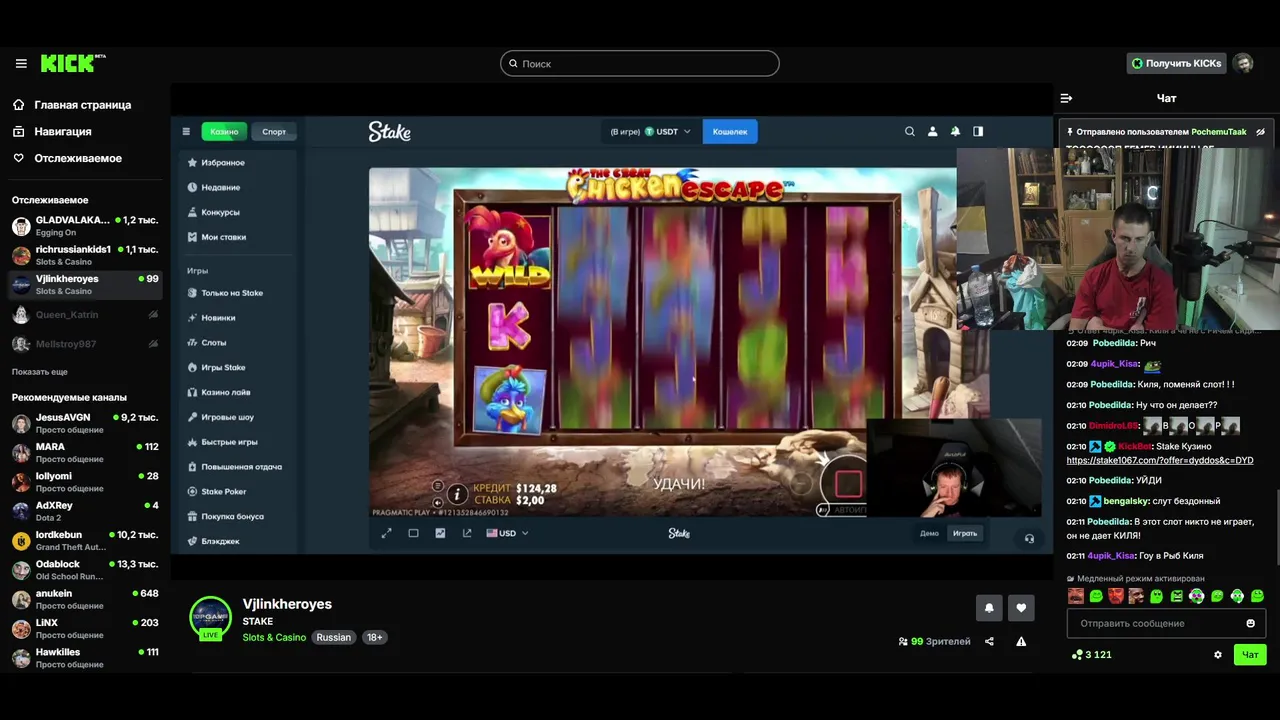Open the USDT balance dropdown
This screenshot has width=1280, height=720.
point(651,131)
